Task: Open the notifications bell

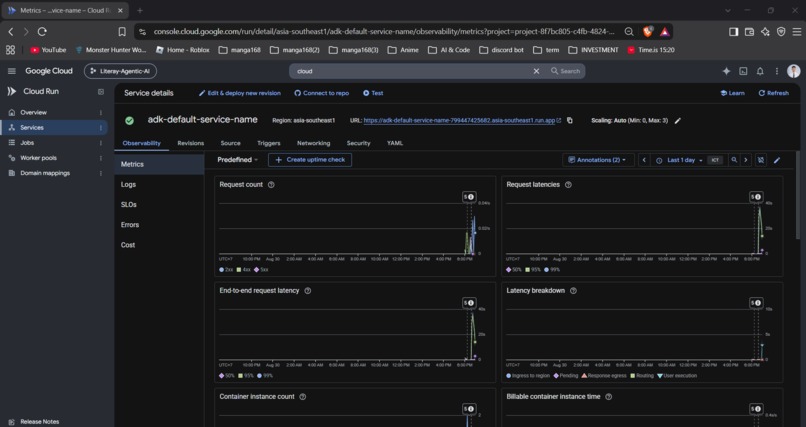Action: tap(760, 71)
